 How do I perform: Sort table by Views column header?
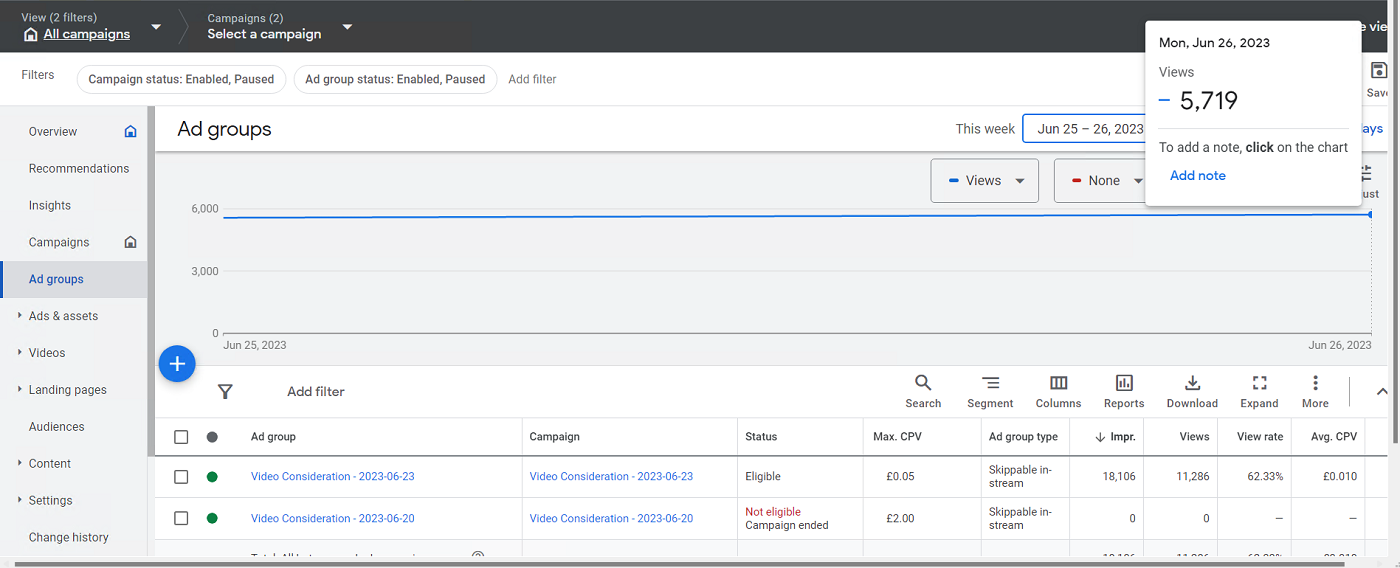point(1194,437)
